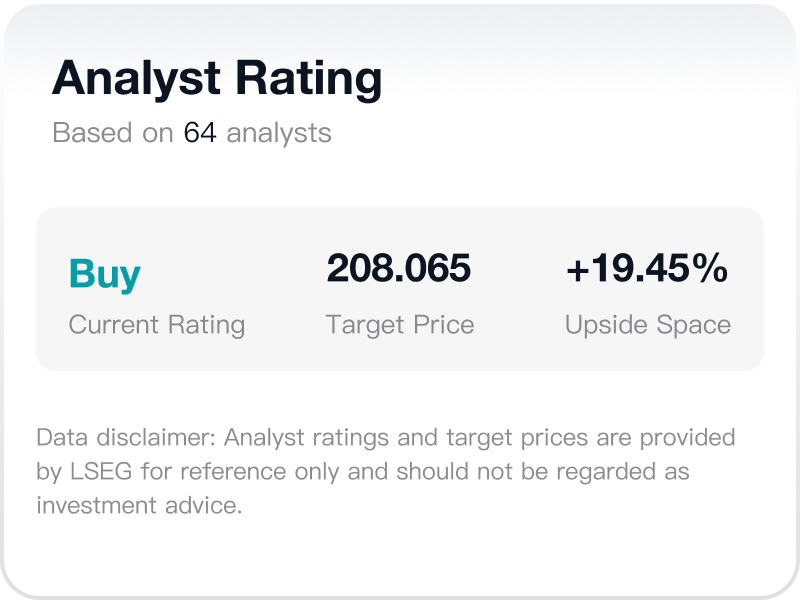The height and width of the screenshot is (600, 800).
Task: Select the Based on 64 analysts subtitle
Action: coord(192,134)
